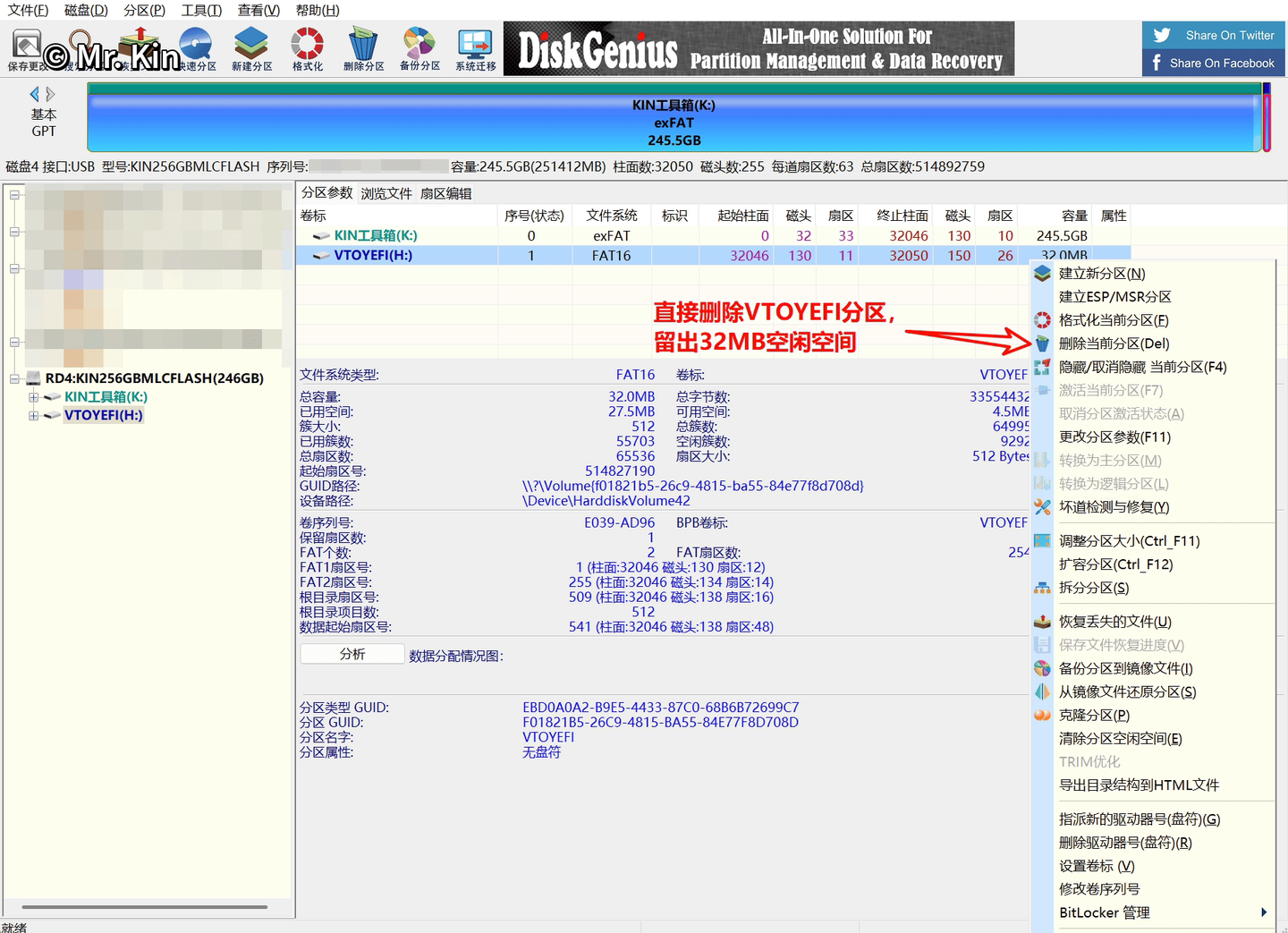Image resolution: width=1288 pixels, height=933 pixels.
Task: Expand the KIN工具箱(K:) tree node
Action: [x=33, y=397]
